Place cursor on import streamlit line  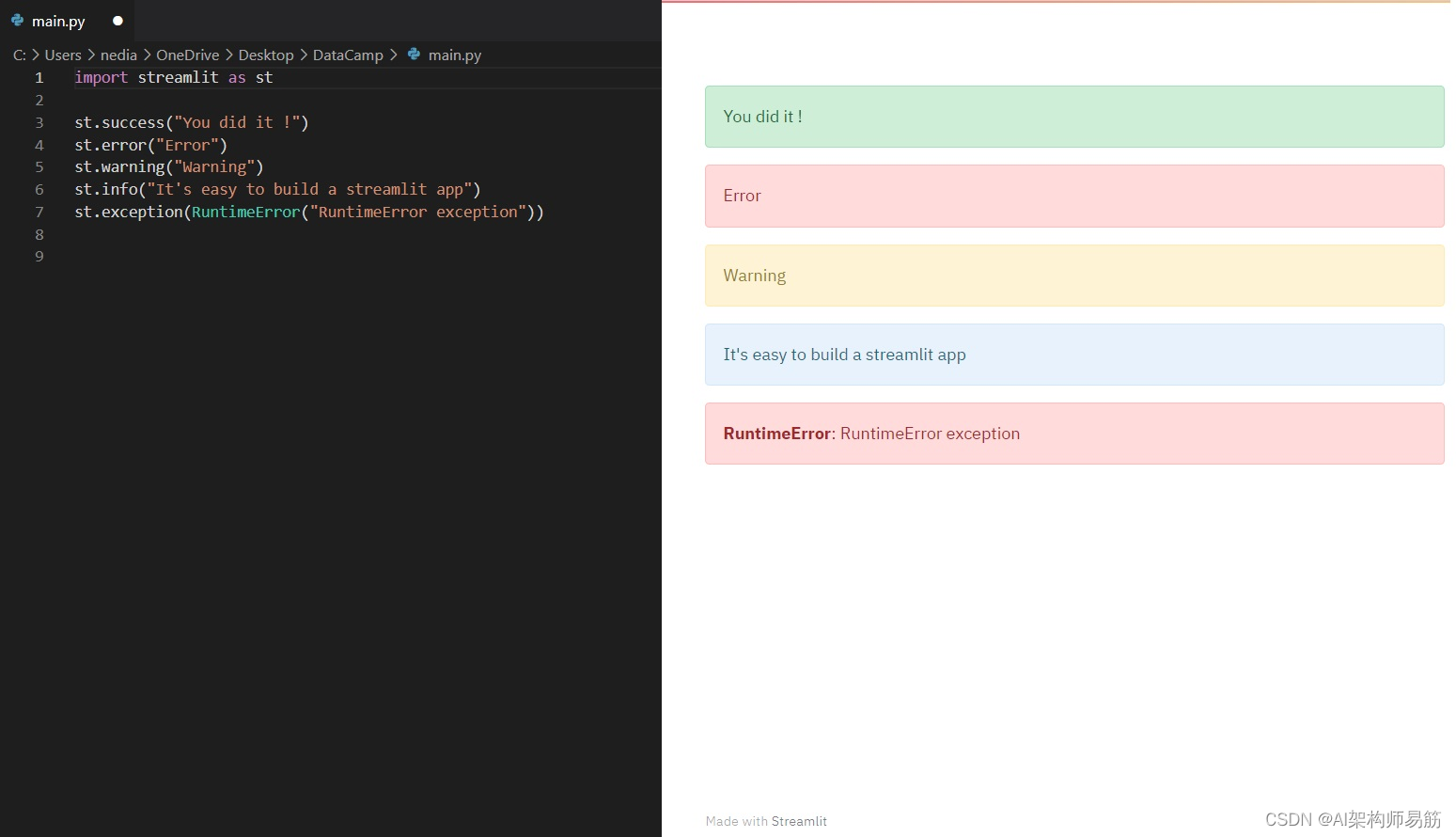tap(174, 78)
